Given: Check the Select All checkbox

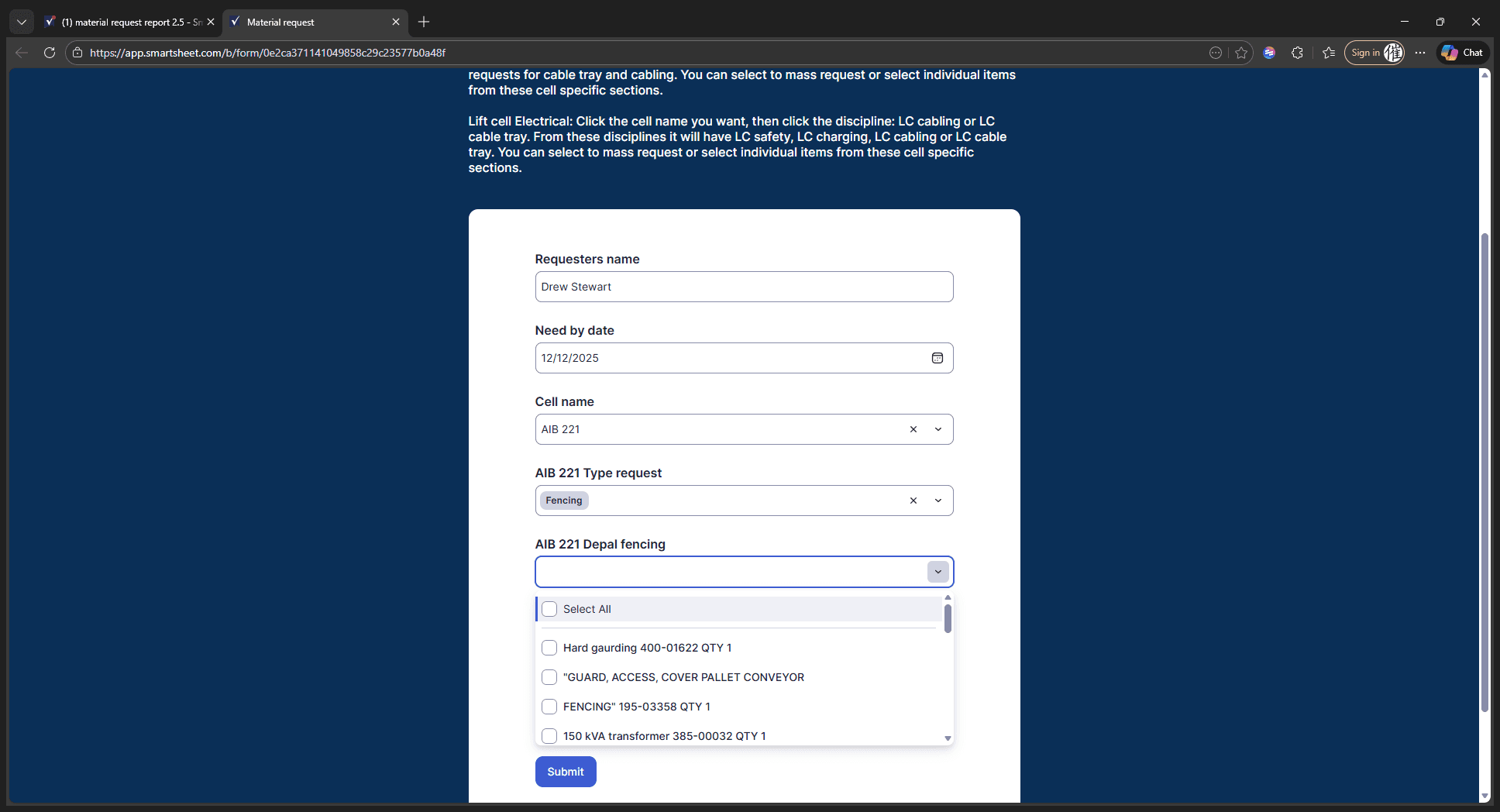Looking at the screenshot, I should [549, 609].
